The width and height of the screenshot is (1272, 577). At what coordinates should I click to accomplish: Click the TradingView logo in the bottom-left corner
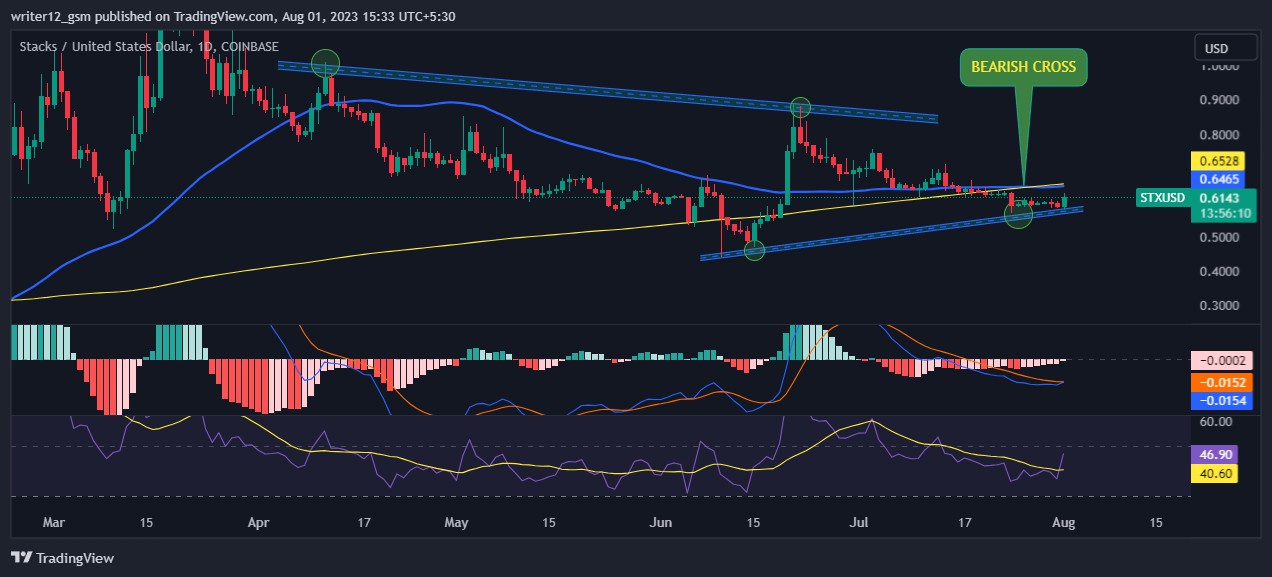[62, 557]
